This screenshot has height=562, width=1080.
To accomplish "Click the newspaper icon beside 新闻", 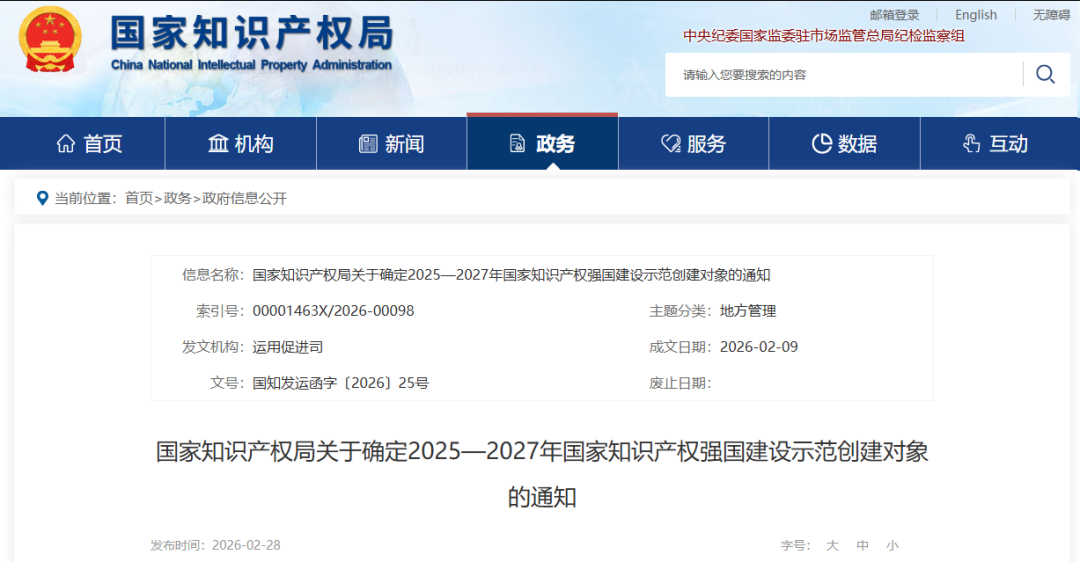I will pyautogui.click(x=368, y=143).
